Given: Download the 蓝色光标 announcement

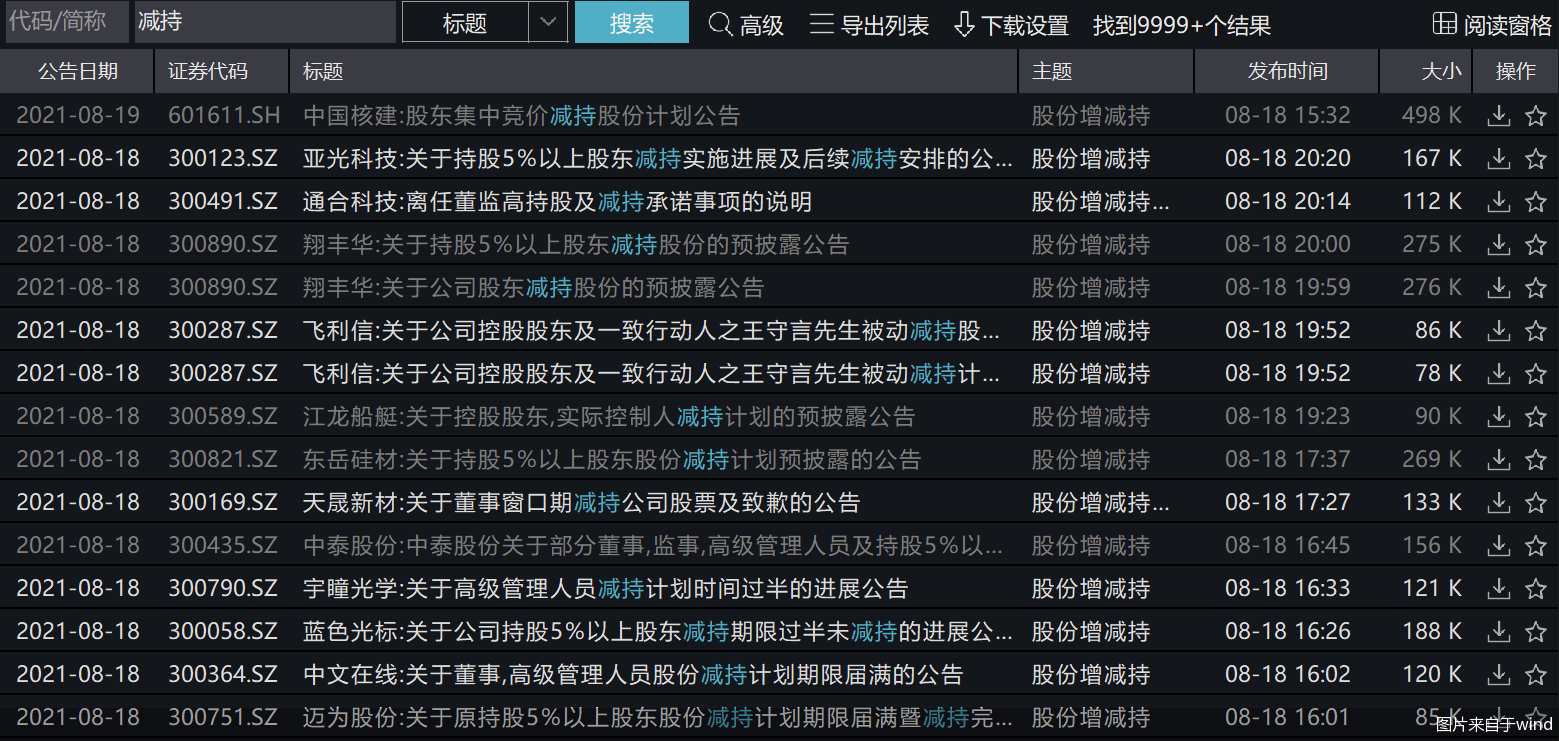Looking at the screenshot, I should point(1498,632).
